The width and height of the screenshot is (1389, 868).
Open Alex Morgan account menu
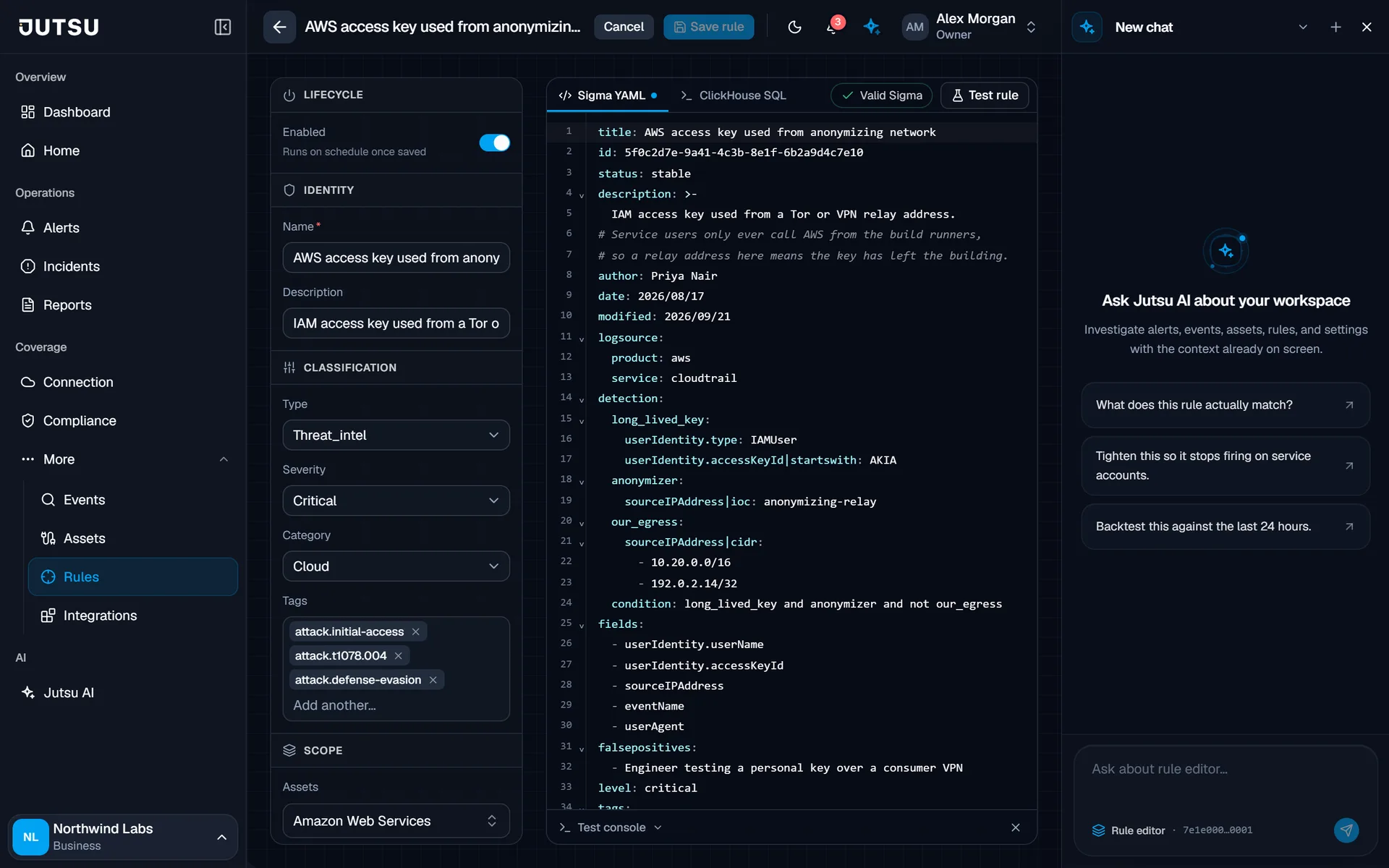pyautogui.click(x=971, y=27)
